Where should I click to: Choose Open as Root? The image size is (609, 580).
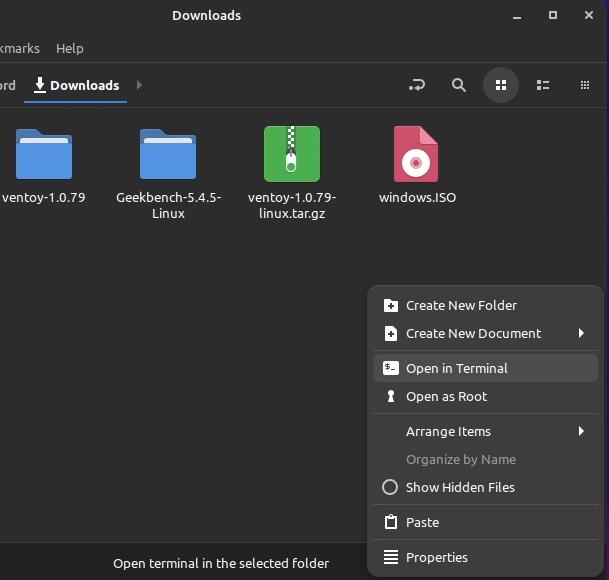pos(485,396)
